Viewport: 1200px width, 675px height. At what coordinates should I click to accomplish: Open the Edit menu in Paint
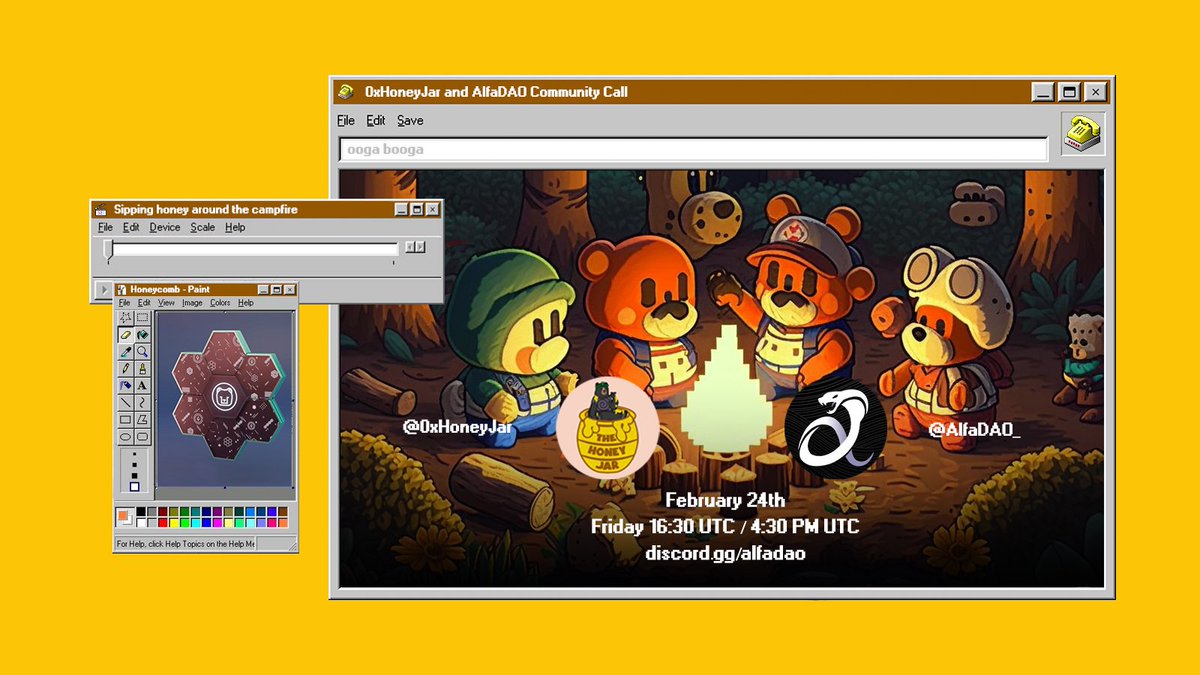(x=144, y=302)
